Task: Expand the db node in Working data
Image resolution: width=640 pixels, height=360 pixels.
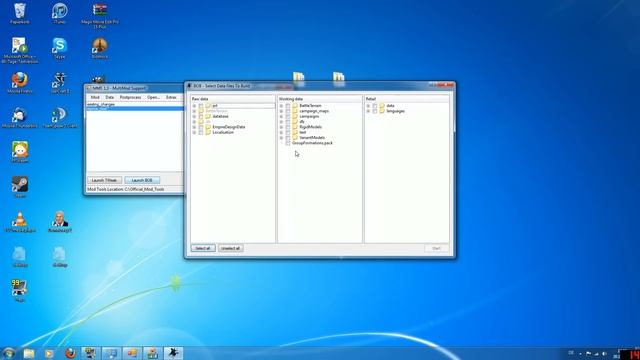Action: [281, 122]
